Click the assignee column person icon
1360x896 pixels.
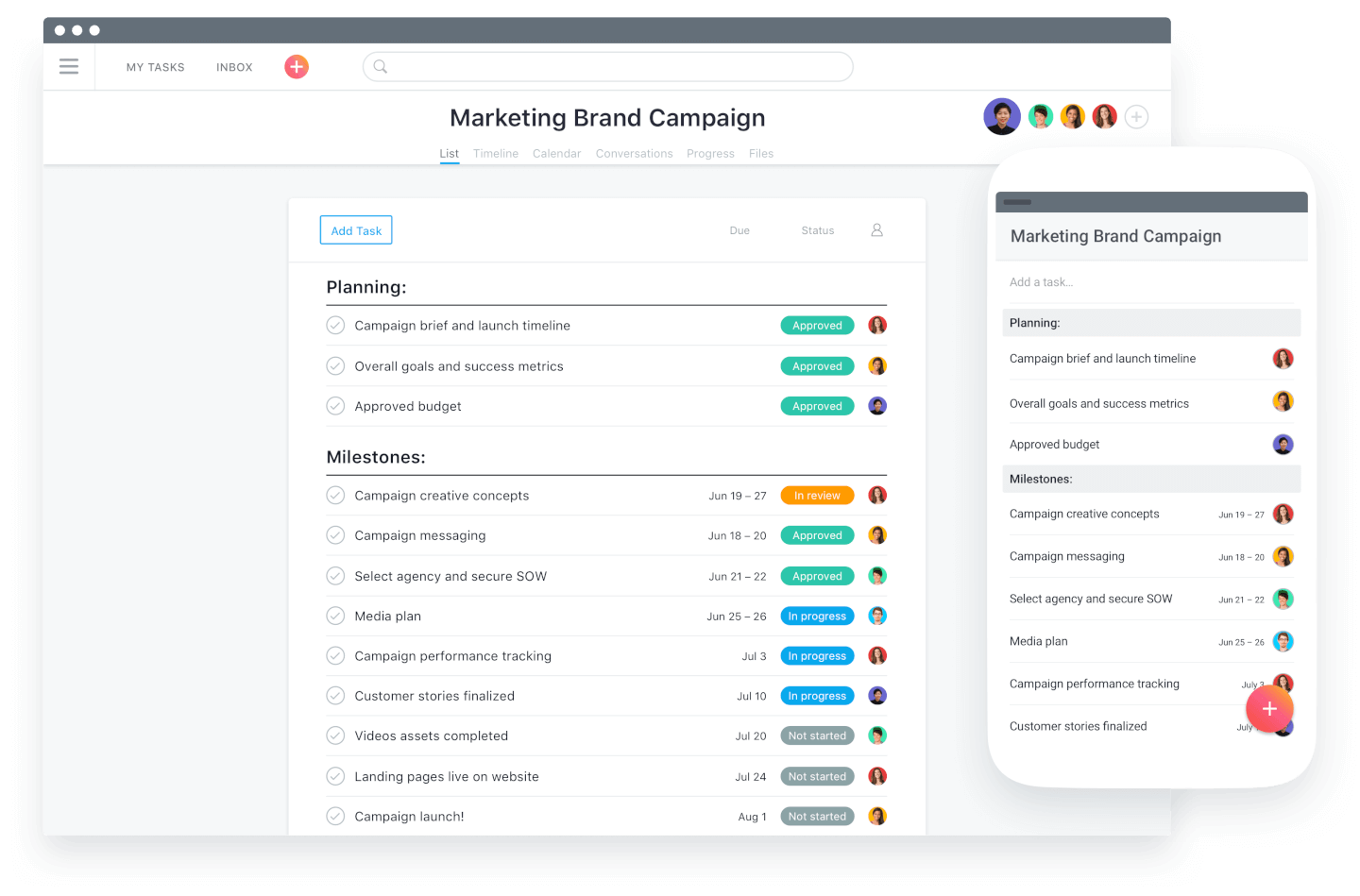click(x=876, y=230)
